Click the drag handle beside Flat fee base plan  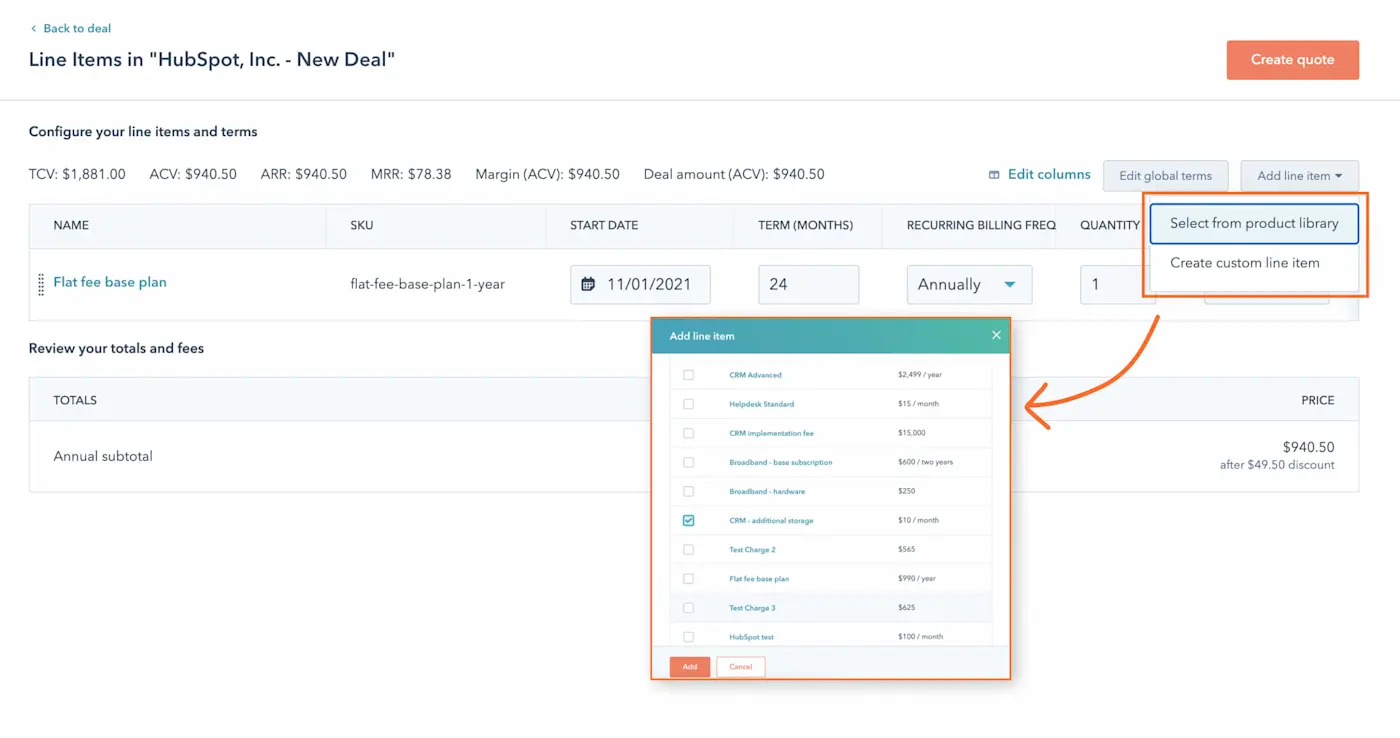[41, 284]
